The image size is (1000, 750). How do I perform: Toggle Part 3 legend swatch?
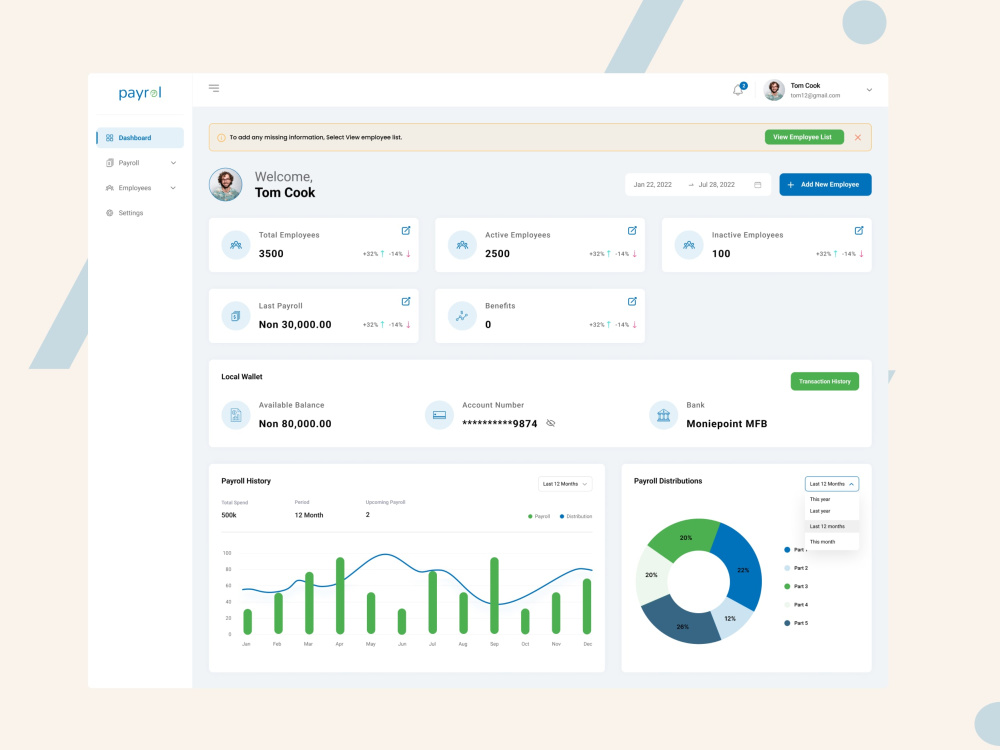coord(787,587)
